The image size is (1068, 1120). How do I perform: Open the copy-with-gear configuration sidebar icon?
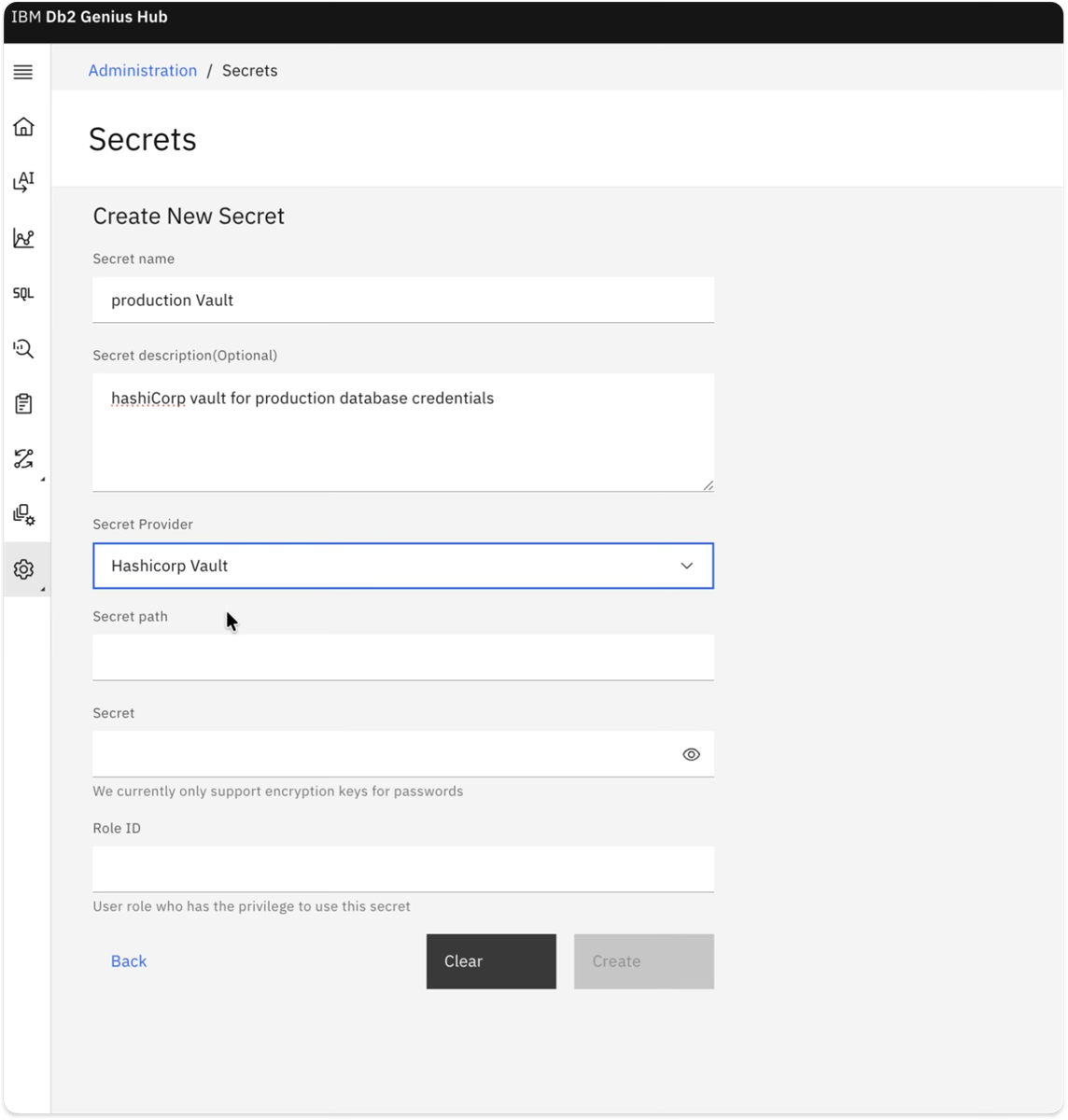[23, 514]
